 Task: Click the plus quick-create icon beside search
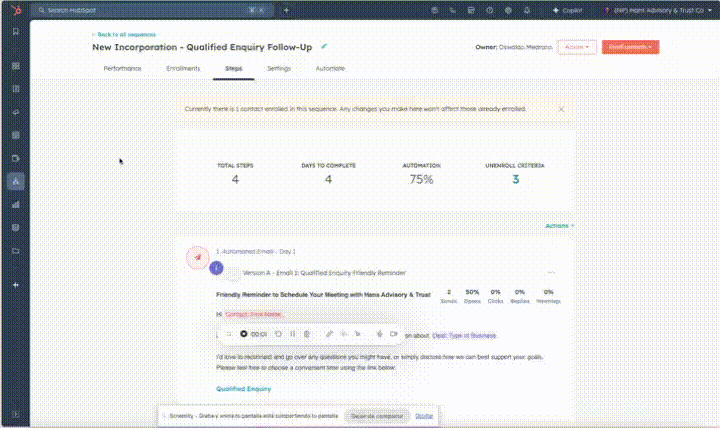pos(286,10)
